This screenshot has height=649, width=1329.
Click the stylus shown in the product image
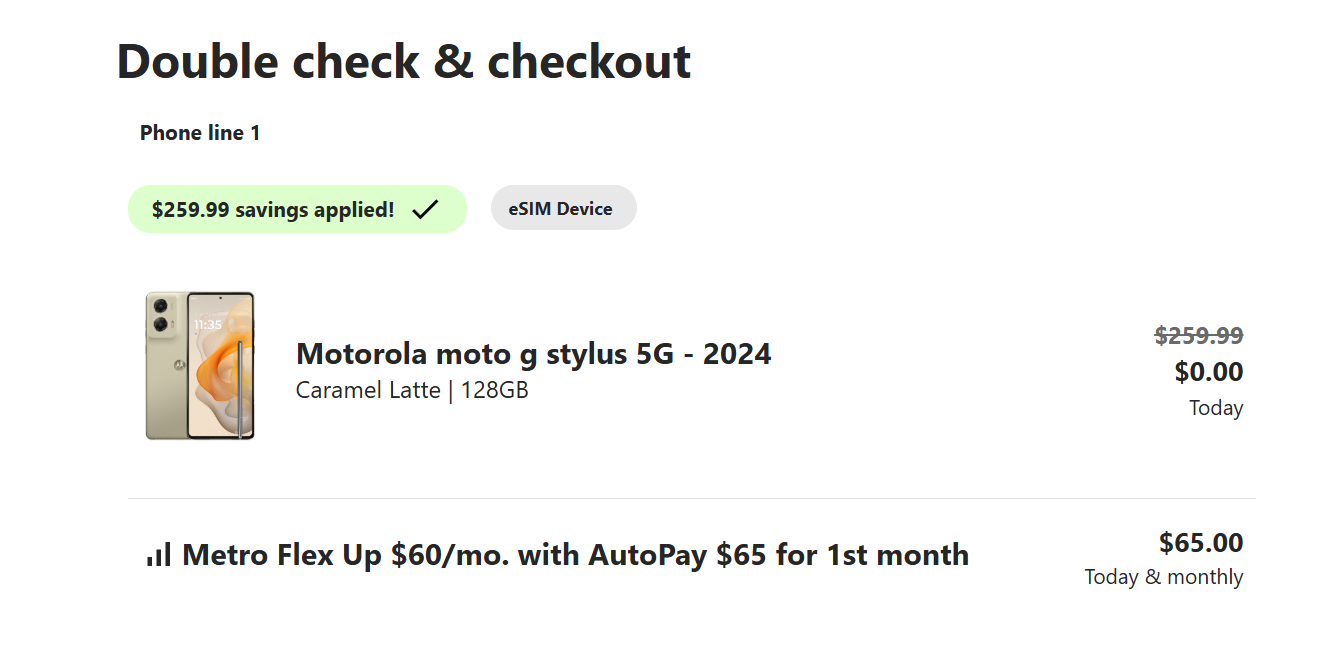click(x=240, y=388)
